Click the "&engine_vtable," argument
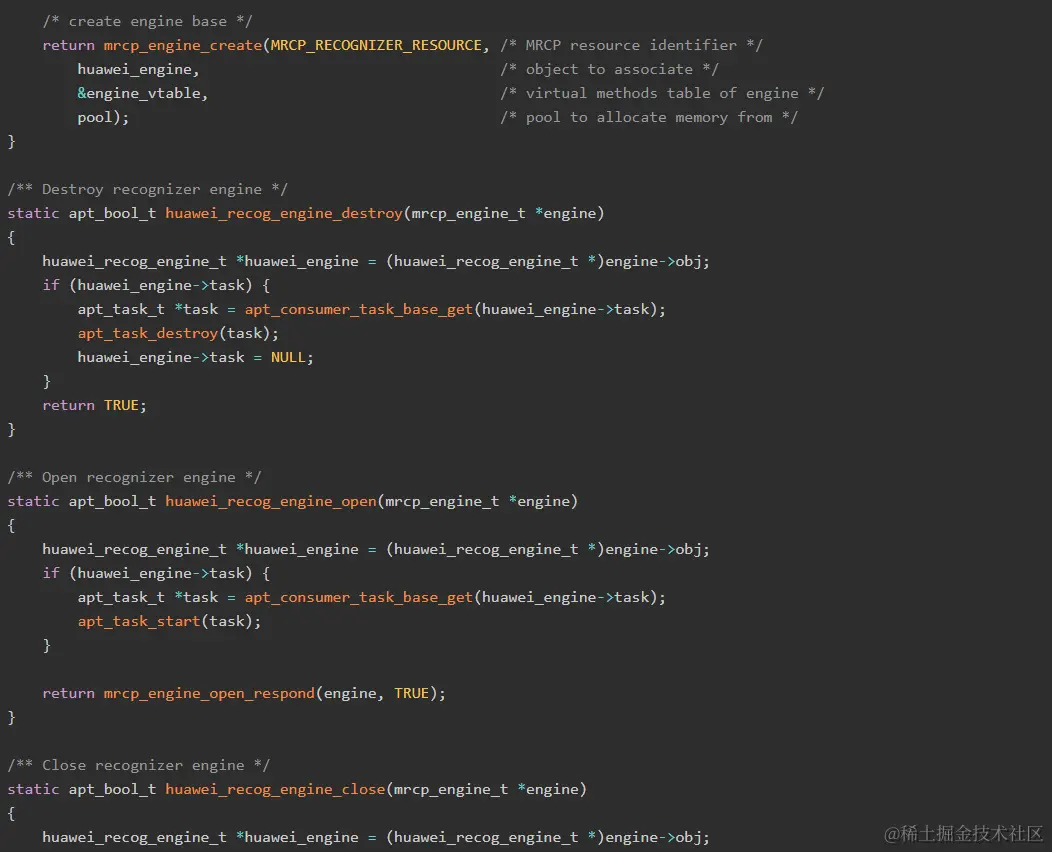 pos(143,94)
